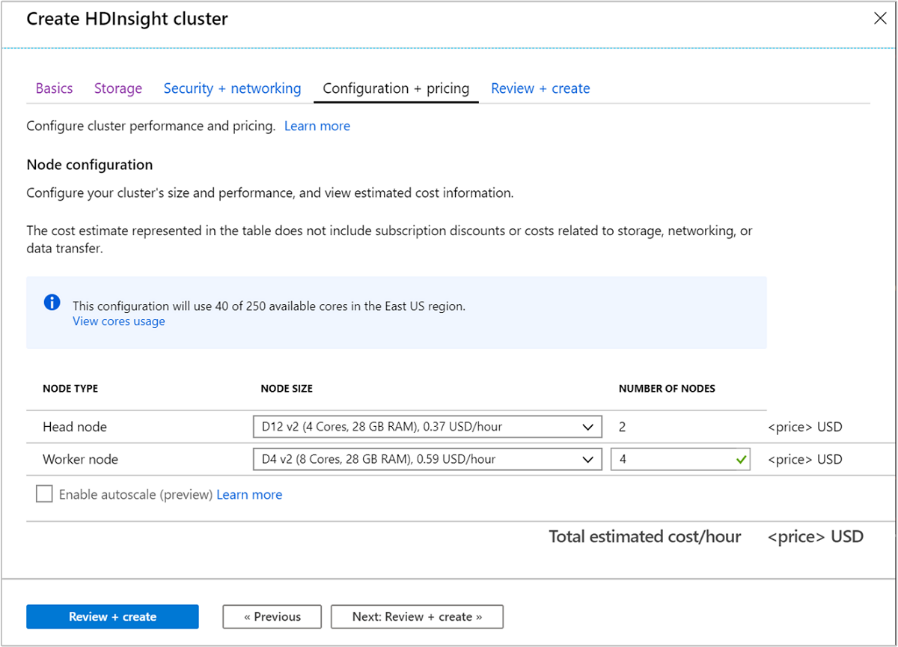This screenshot has height=647, width=898.
Task: Switch to the Basics tab
Action: 54,88
